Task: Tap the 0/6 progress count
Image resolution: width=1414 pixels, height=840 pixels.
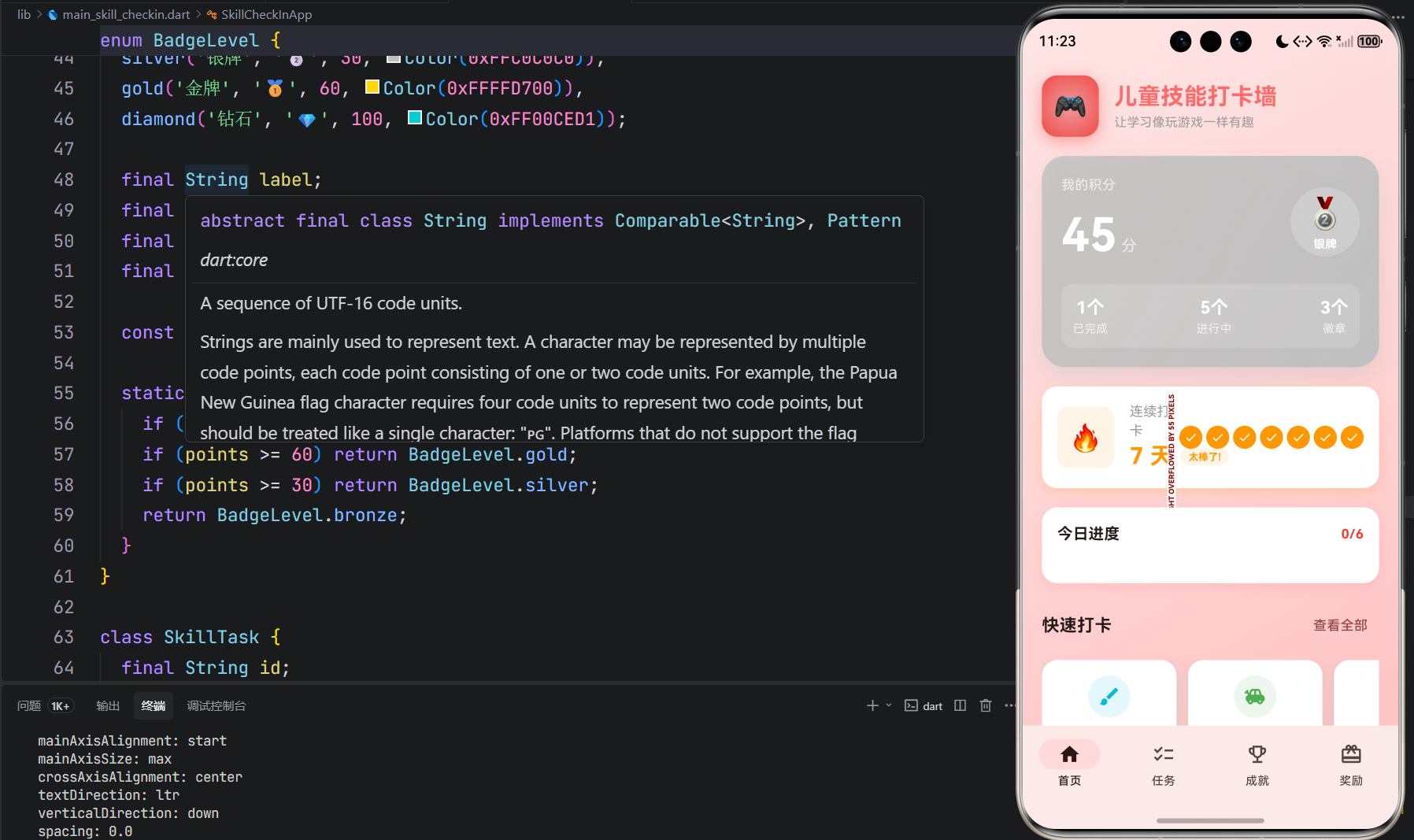Action: (1352, 534)
